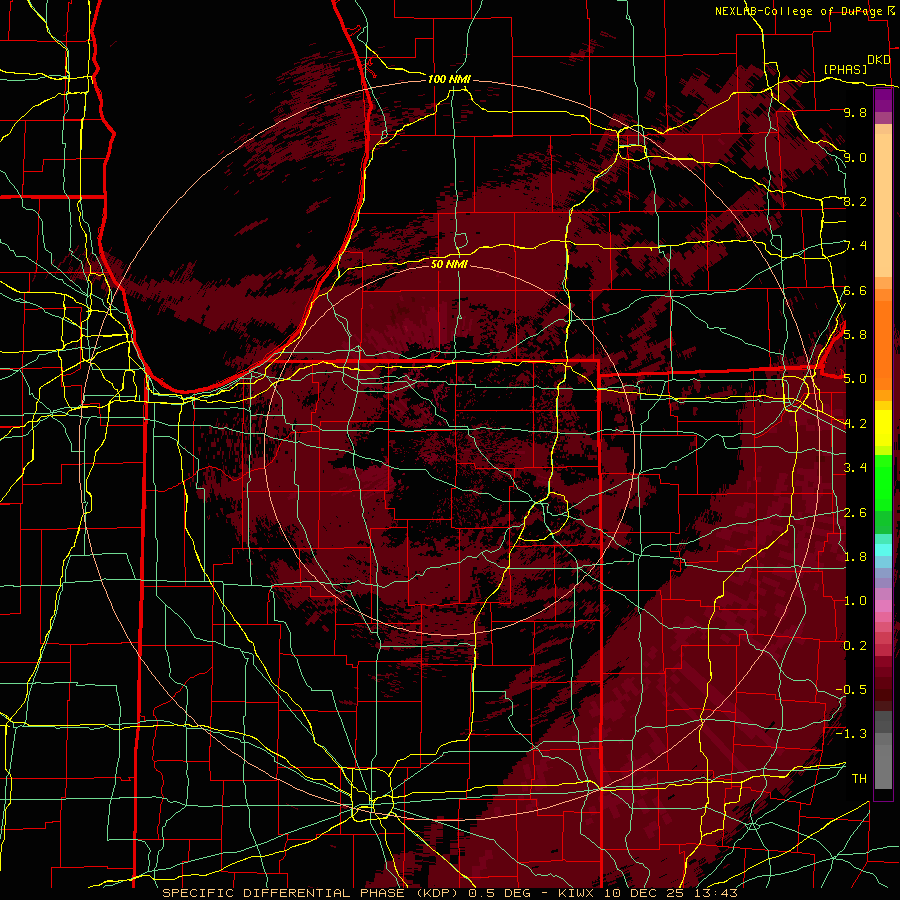The image size is (900, 900).
Task: Click the 2.6 value on color scale
Action: point(855,513)
